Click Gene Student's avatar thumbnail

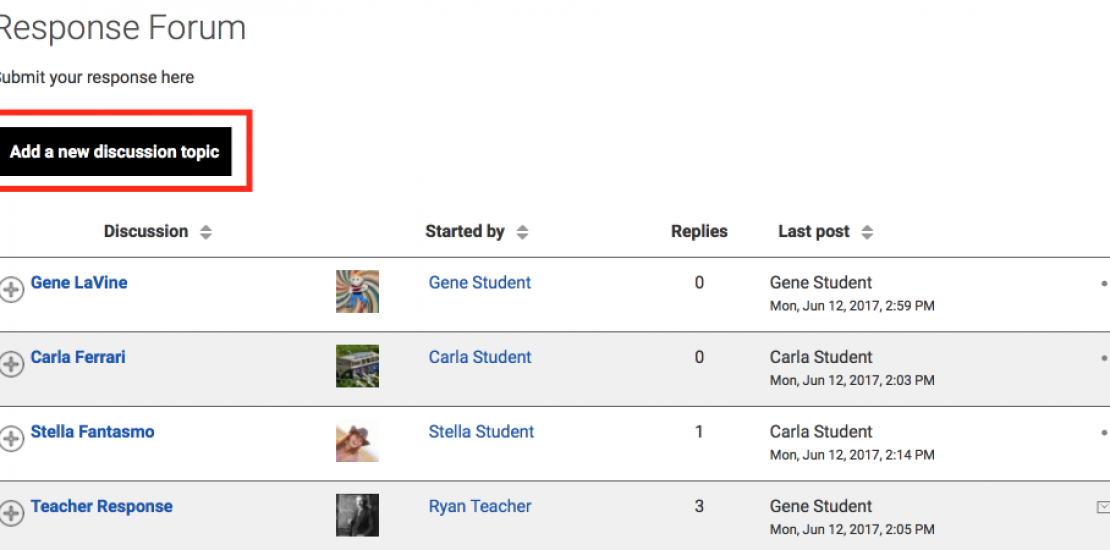(357, 291)
